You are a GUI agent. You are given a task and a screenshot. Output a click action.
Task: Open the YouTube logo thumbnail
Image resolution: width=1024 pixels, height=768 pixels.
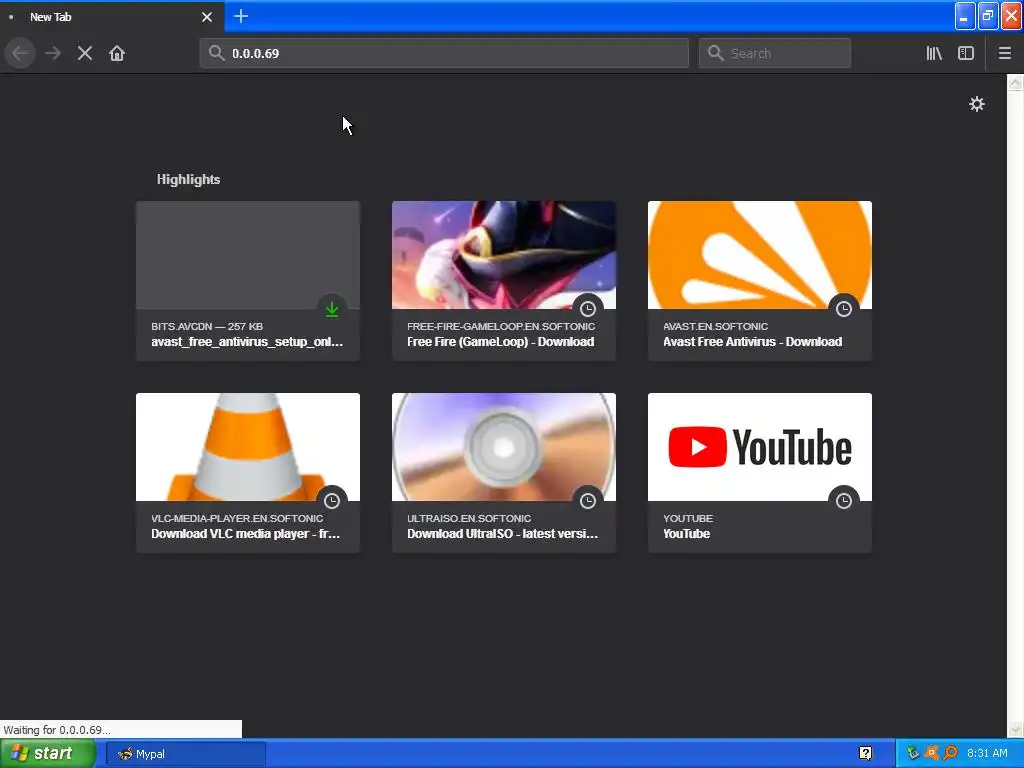coord(760,447)
